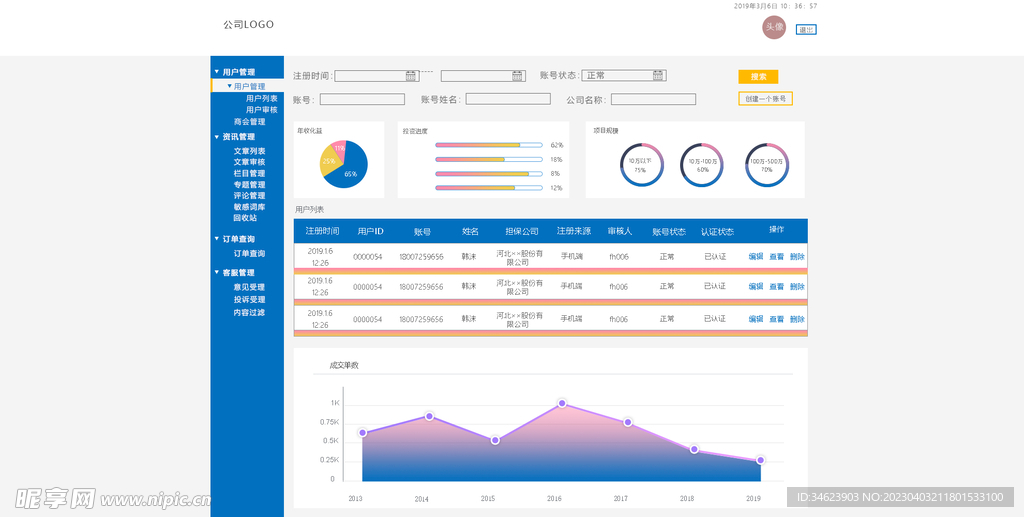
Task: Click the 退出 logout button
Action: click(x=806, y=29)
